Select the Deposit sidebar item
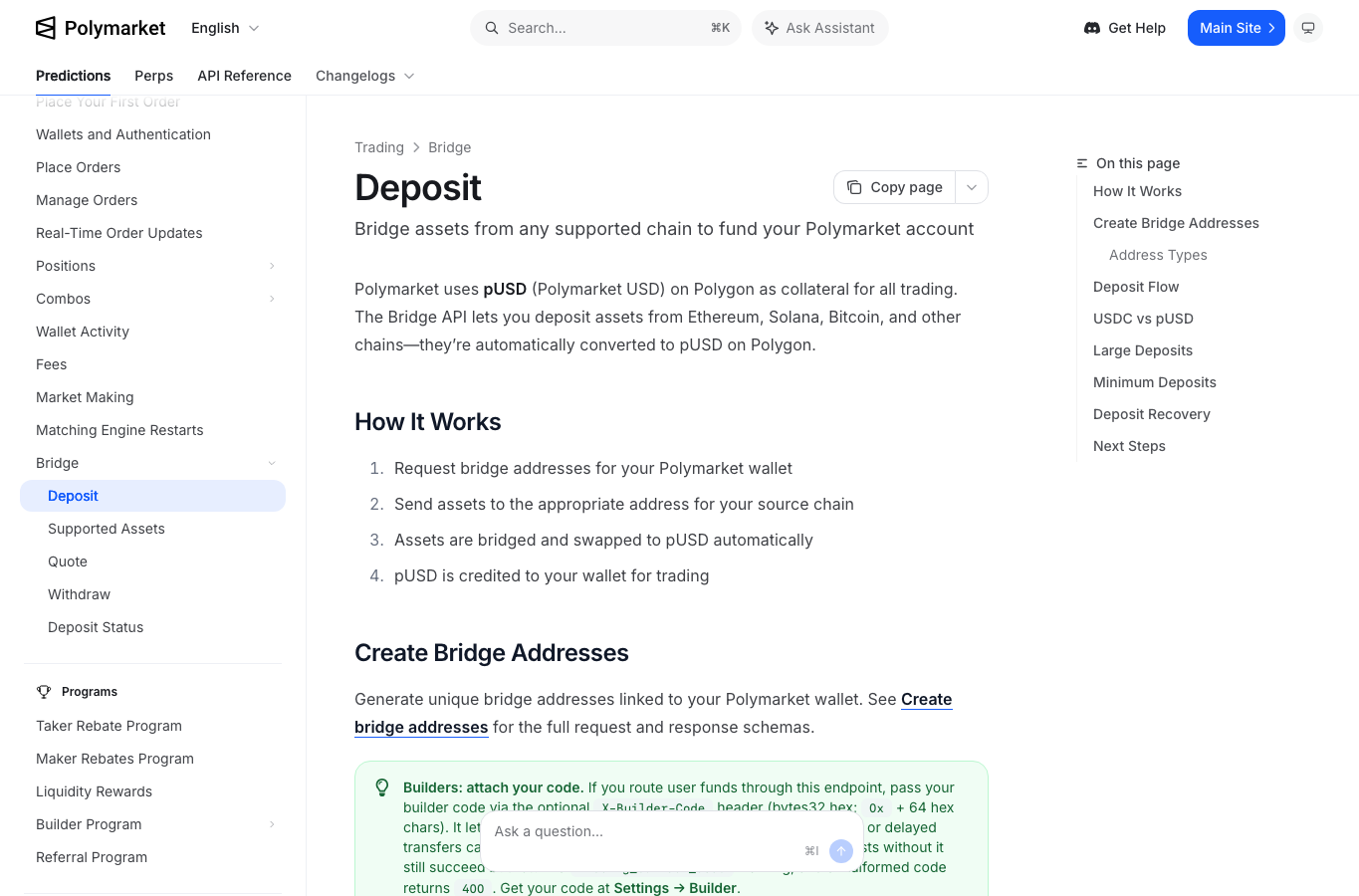The image size is (1359, 896). pyautogui.click(x=152, y=496)
